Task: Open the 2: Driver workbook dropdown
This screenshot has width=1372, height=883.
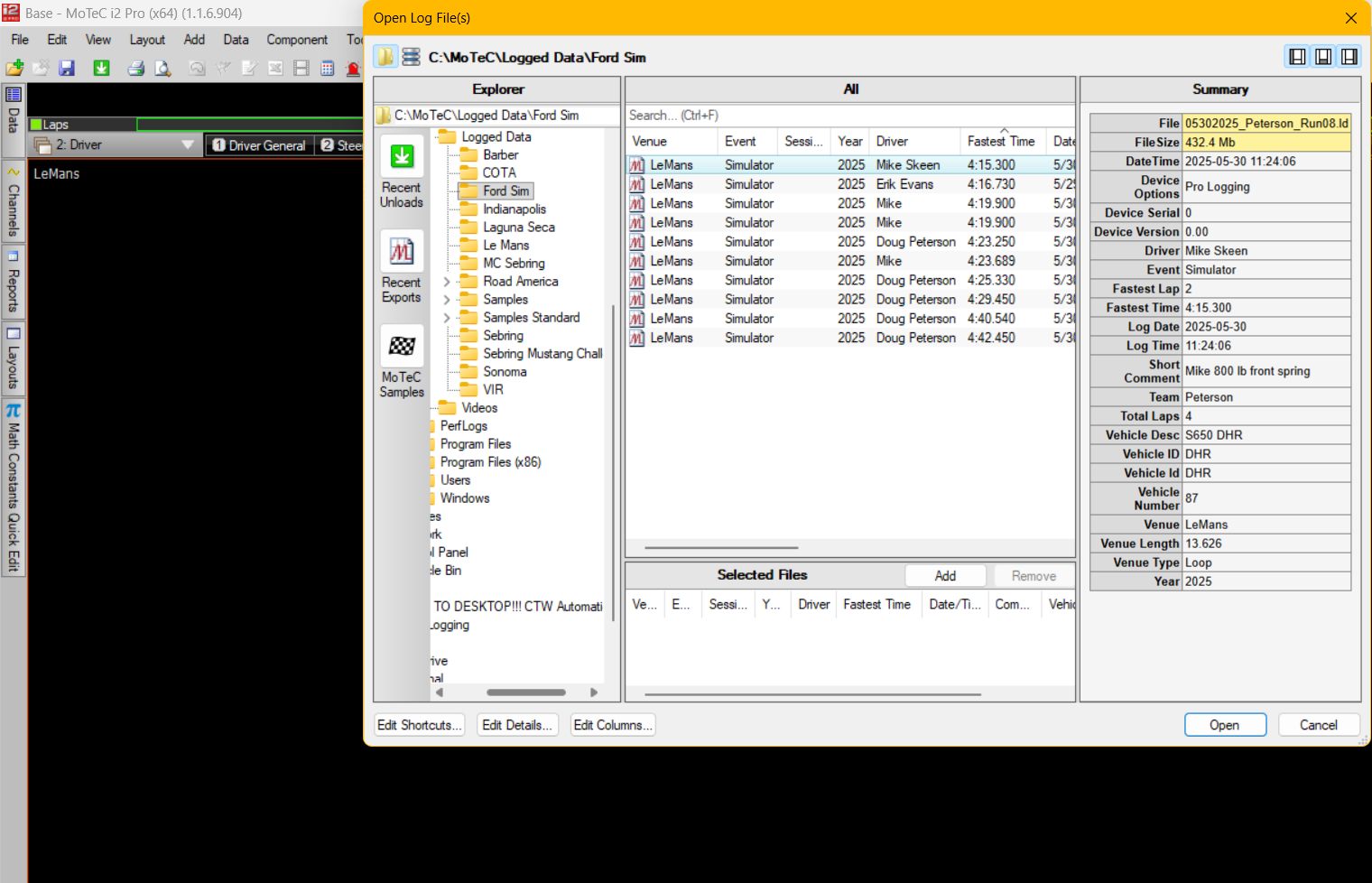Action: click(x=188, y=144)
